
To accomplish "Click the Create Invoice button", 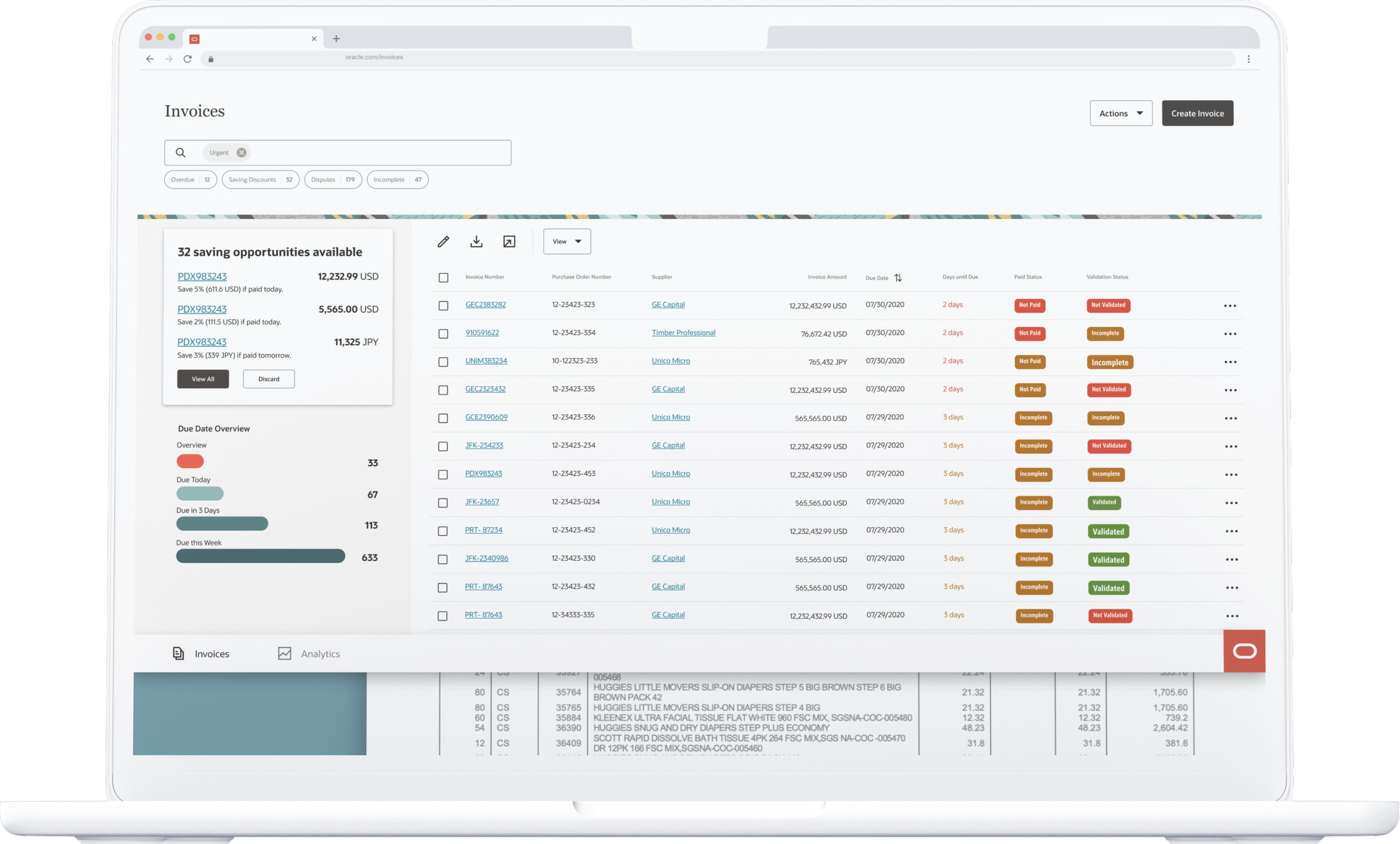I will coord(1197,114).
